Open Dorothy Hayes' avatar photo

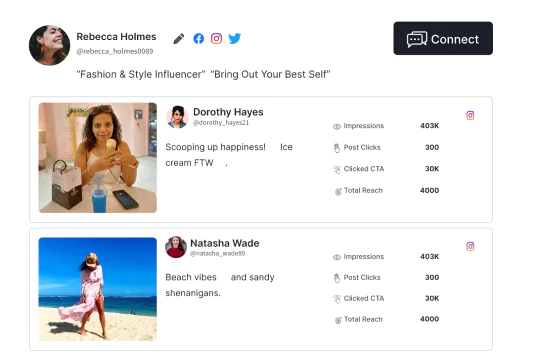[x=177, y=117]
